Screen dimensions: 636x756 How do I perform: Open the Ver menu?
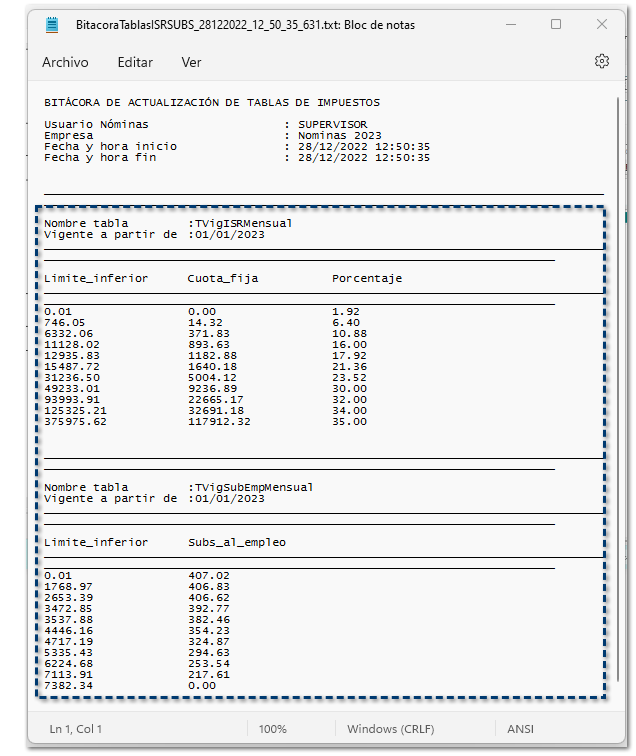(191, 62)
